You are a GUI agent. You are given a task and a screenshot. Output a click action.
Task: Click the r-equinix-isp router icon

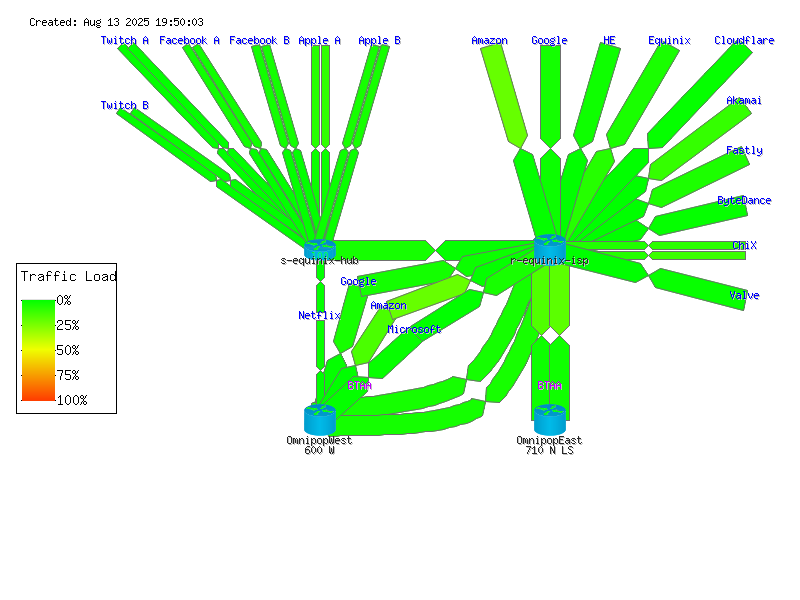[549, 249]
